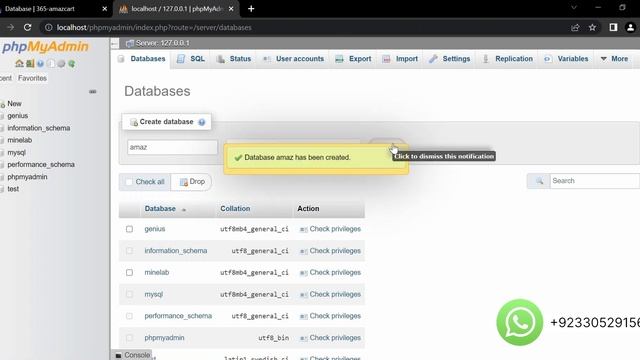Open navigation panel settings gear icon
The image size is (640, 360).
tap(61, 64)
